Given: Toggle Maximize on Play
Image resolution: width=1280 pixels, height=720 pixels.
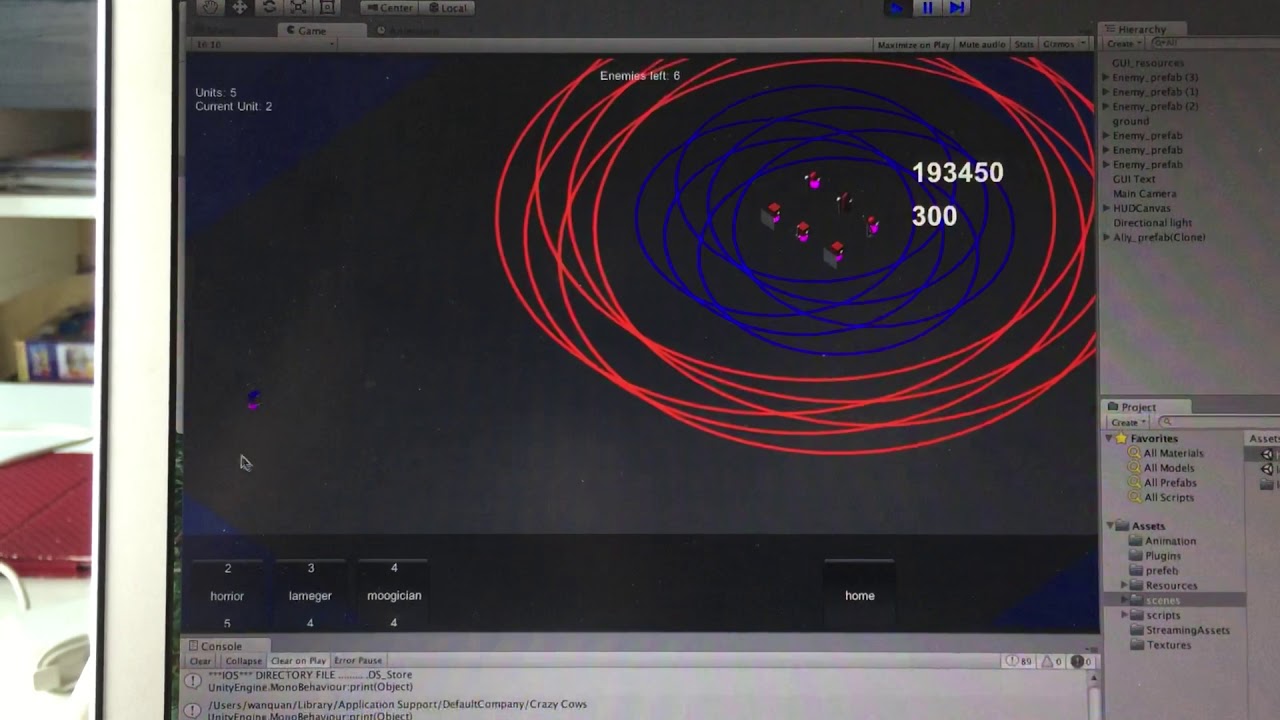Looking at the screenshot, I should (x=913, y=45).
